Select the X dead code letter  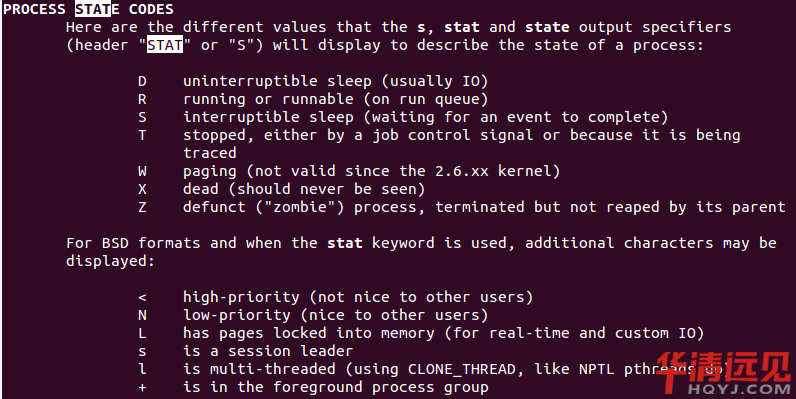point(142,189)
